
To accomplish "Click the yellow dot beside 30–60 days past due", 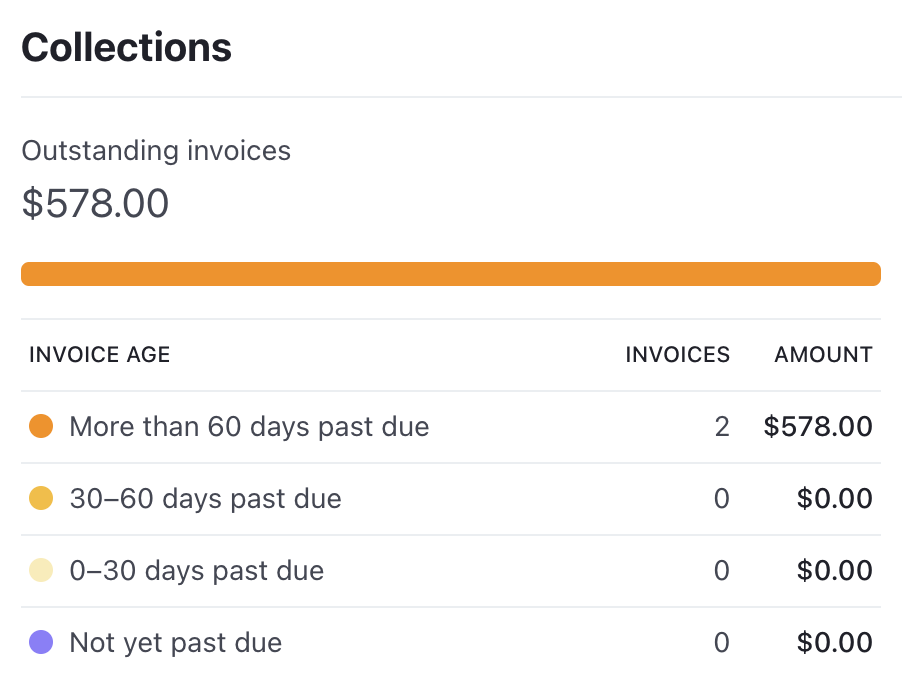I will tap(41, 498).
